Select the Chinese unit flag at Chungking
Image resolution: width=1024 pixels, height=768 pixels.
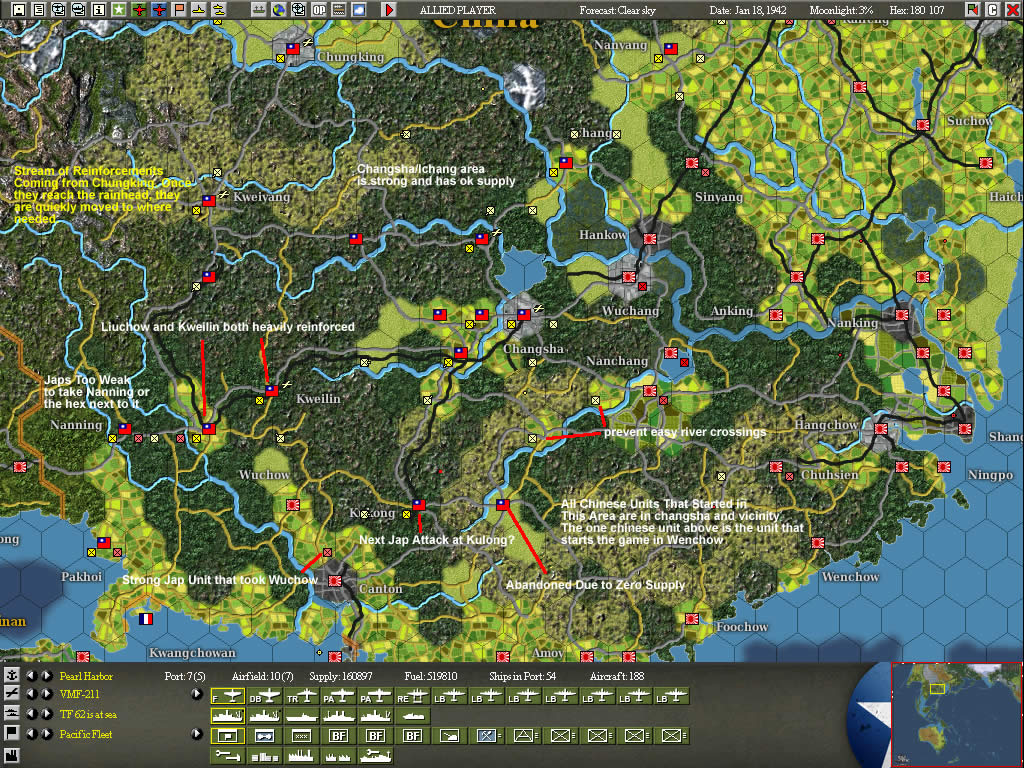click(293, 48)
